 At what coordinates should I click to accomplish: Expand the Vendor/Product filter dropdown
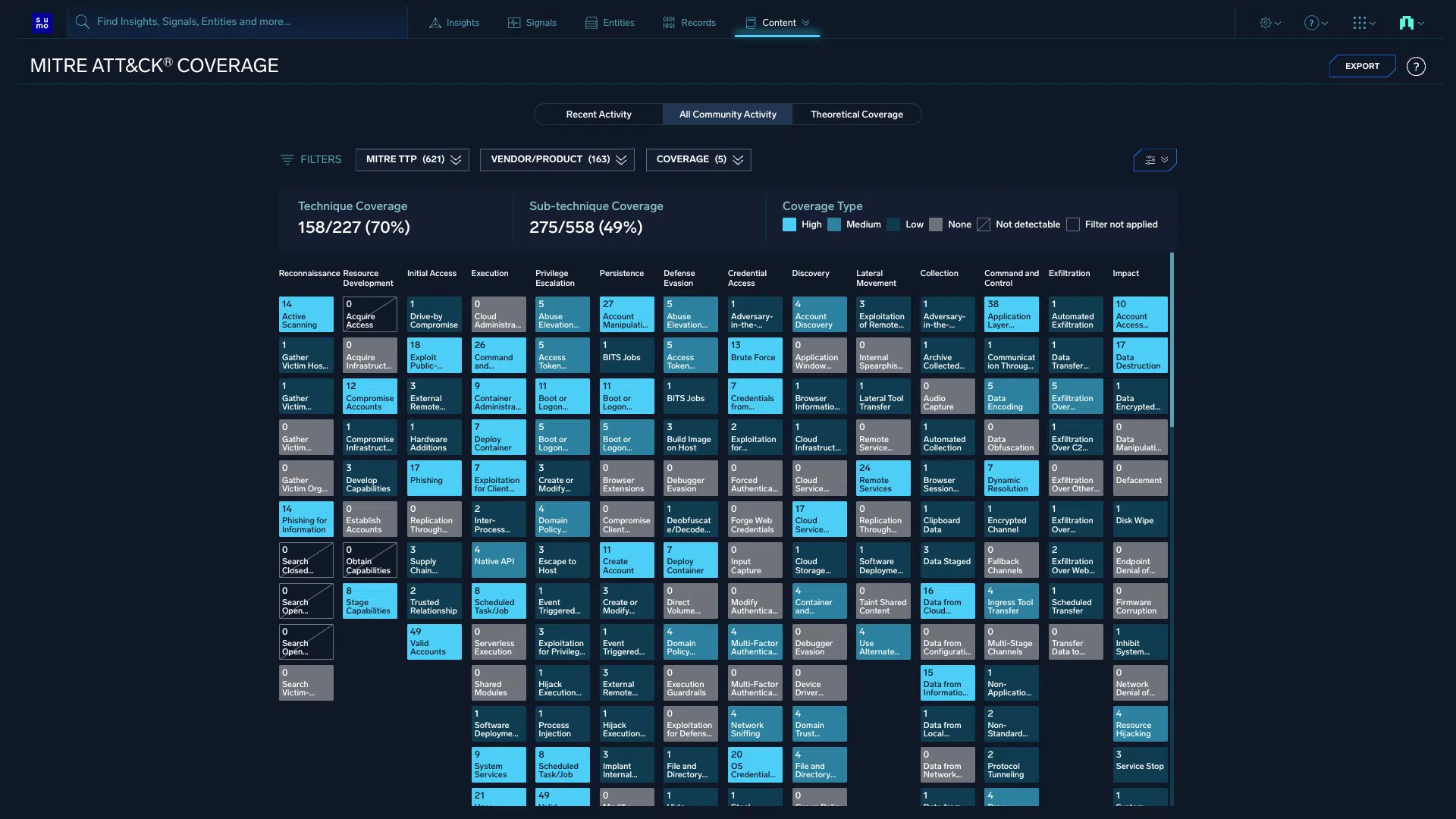557,160
